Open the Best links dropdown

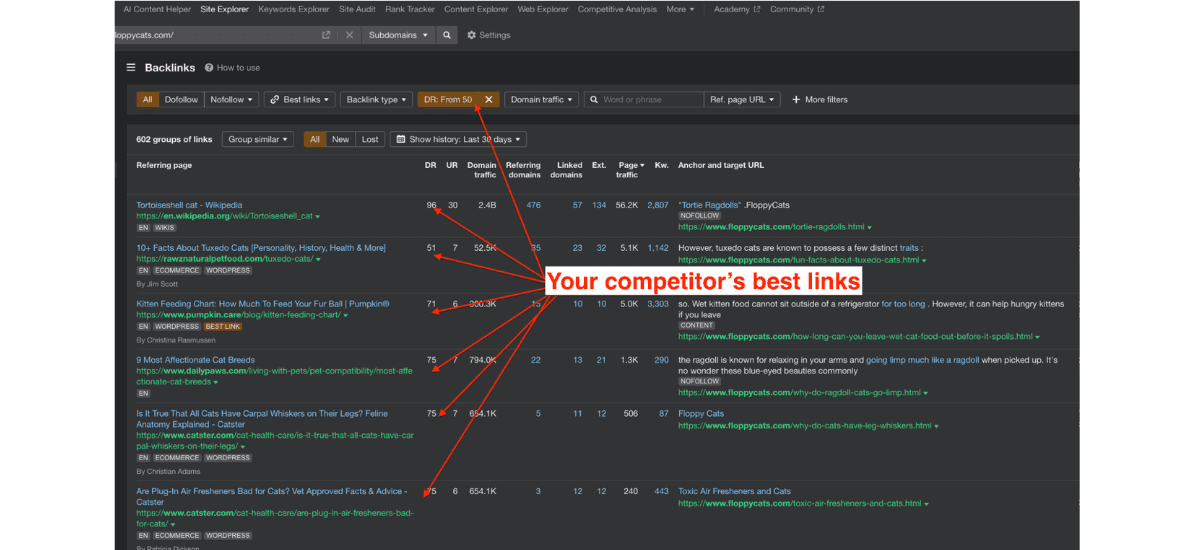(x=299, y=100)
